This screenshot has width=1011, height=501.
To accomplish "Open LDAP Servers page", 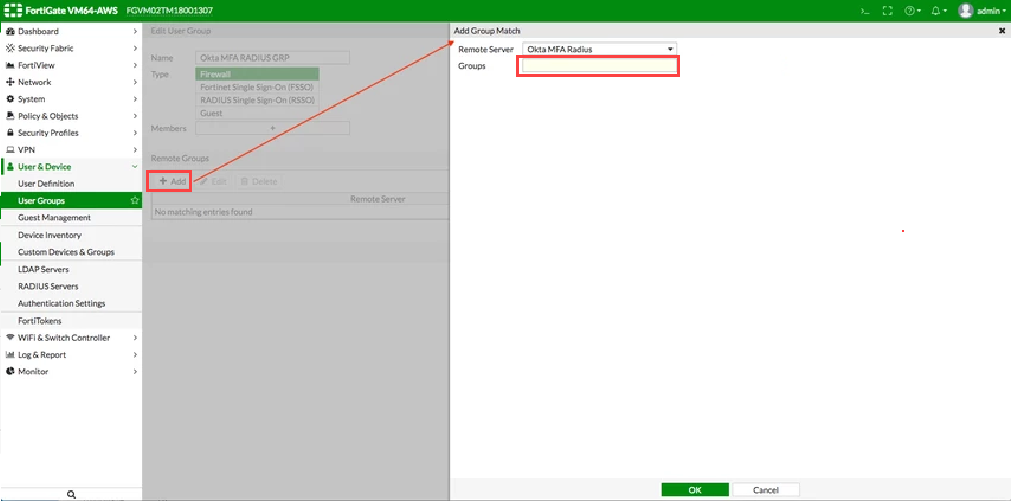I will pyautogui.click(x=43, y=269).
